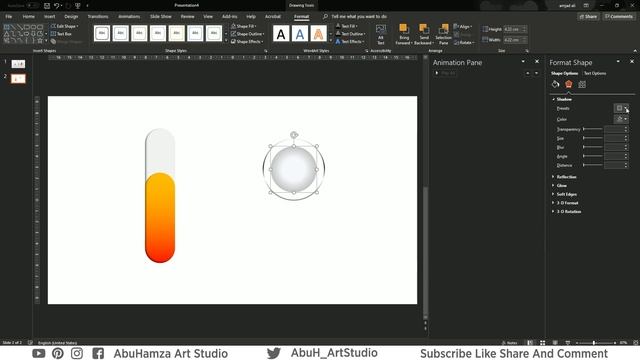Open the Rotate dropdown
The image size is (640, 360).
(x=464, y=42)
